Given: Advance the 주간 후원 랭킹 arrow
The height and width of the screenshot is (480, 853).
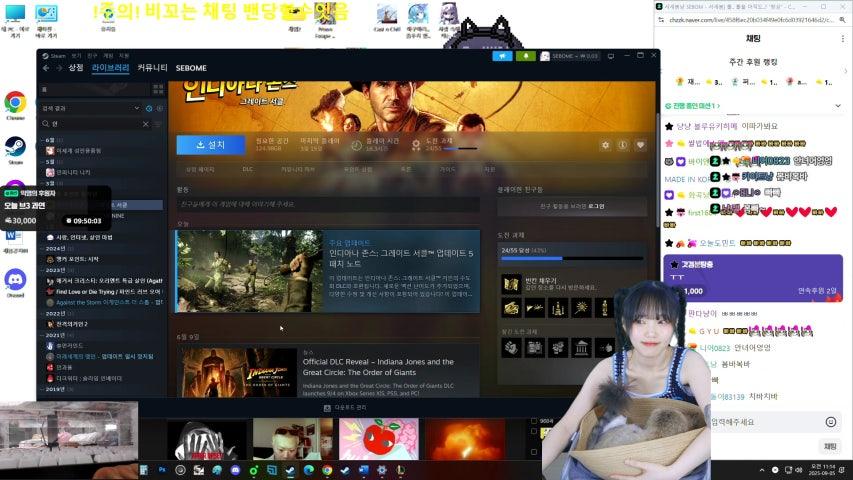Looking at the screenshot, I should coord(845,71).
